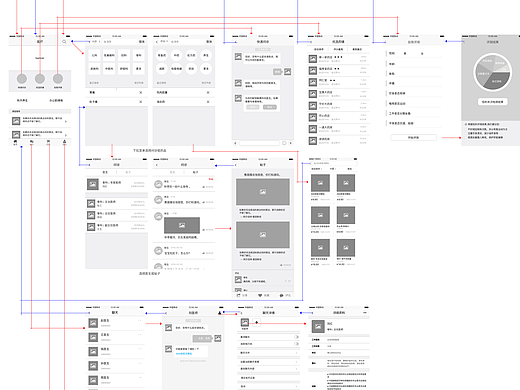Screen dimensions: 520x390
Task: Open category dropdown in square-tile search wireframe
Action: tap(96, 42)
